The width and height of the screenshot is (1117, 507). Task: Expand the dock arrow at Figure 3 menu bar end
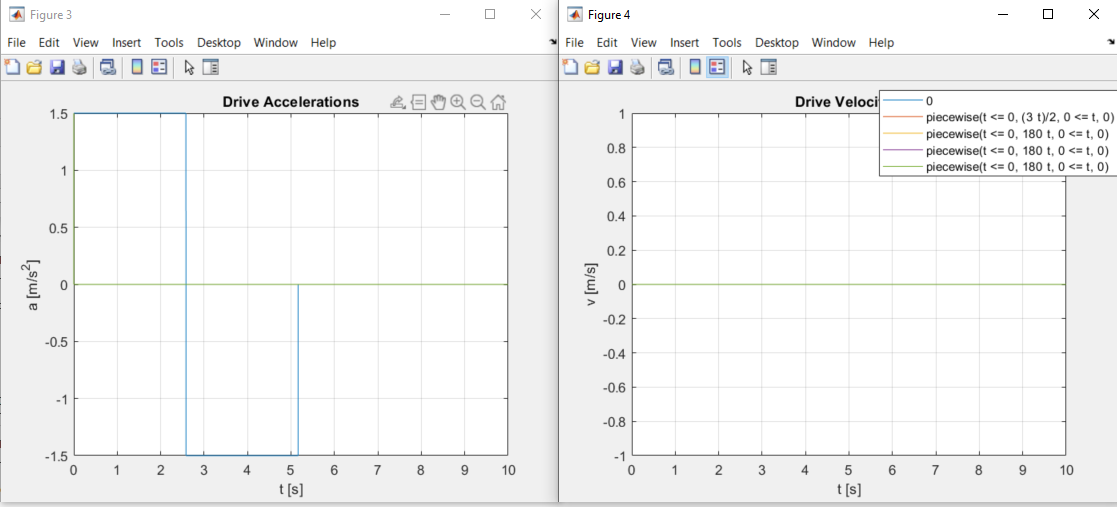(552, 43)
